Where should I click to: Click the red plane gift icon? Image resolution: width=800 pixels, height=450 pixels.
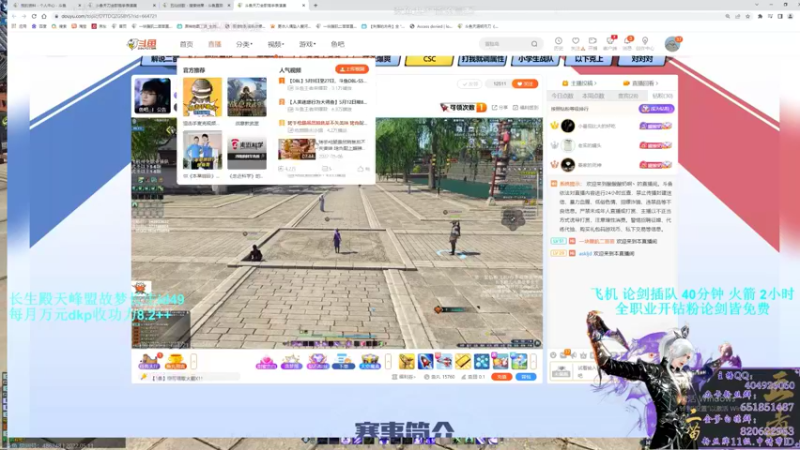[x=444, y=361]
